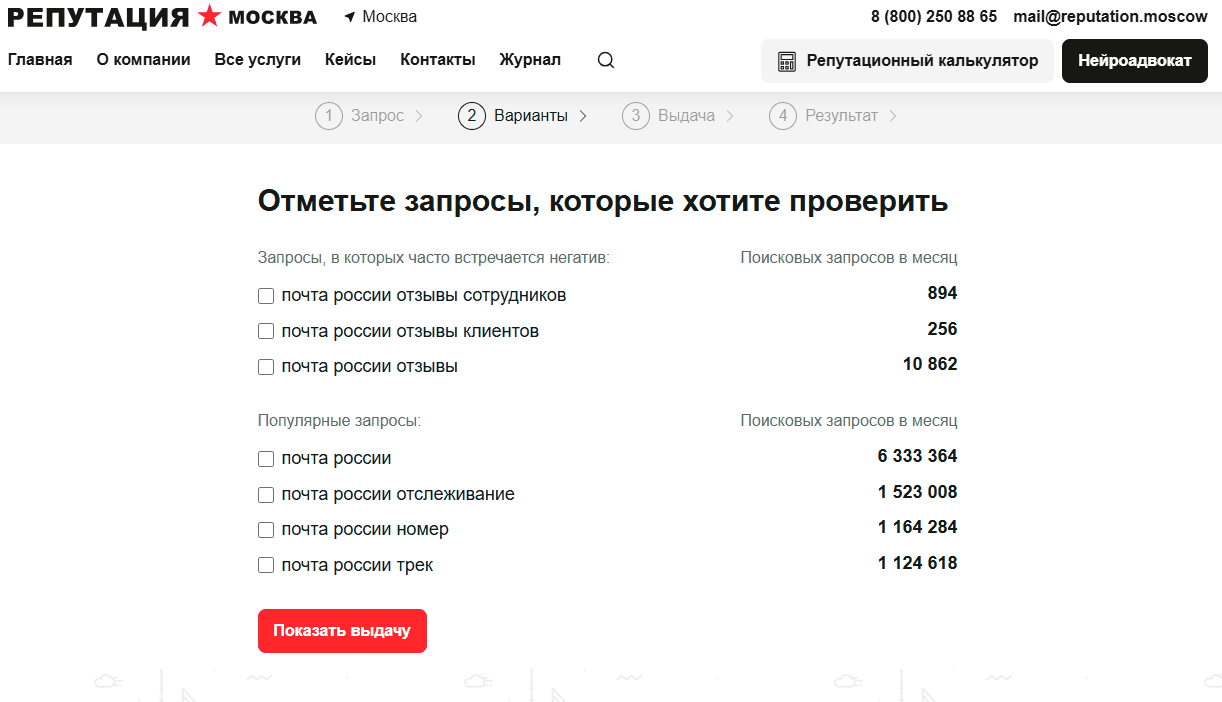Image resolution: width=1222 pixels, height=702 pixels.
Task: Click the step 1 circle Запрос
Action: click(x=329, y=116)
